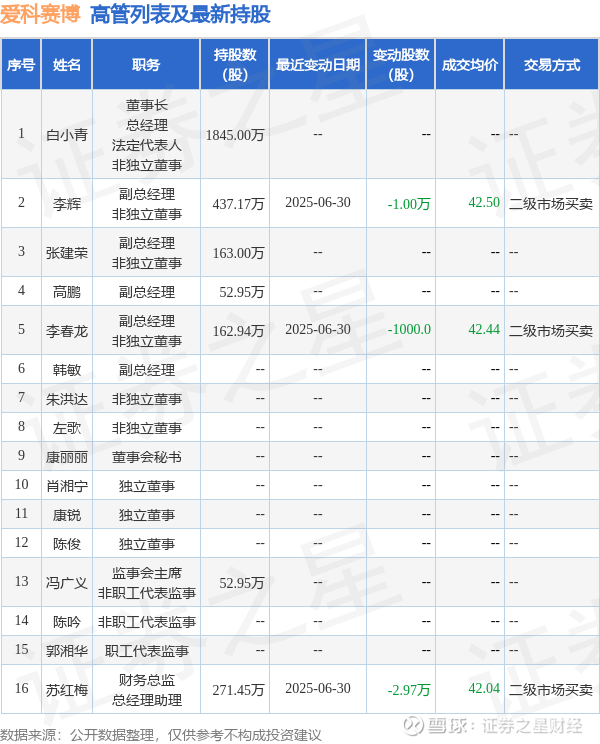The width and height of the screenshot is (600, 744).
Task: Click the 最近变动日期 column header
Action: pyautogui.click(x=318, y=65)
